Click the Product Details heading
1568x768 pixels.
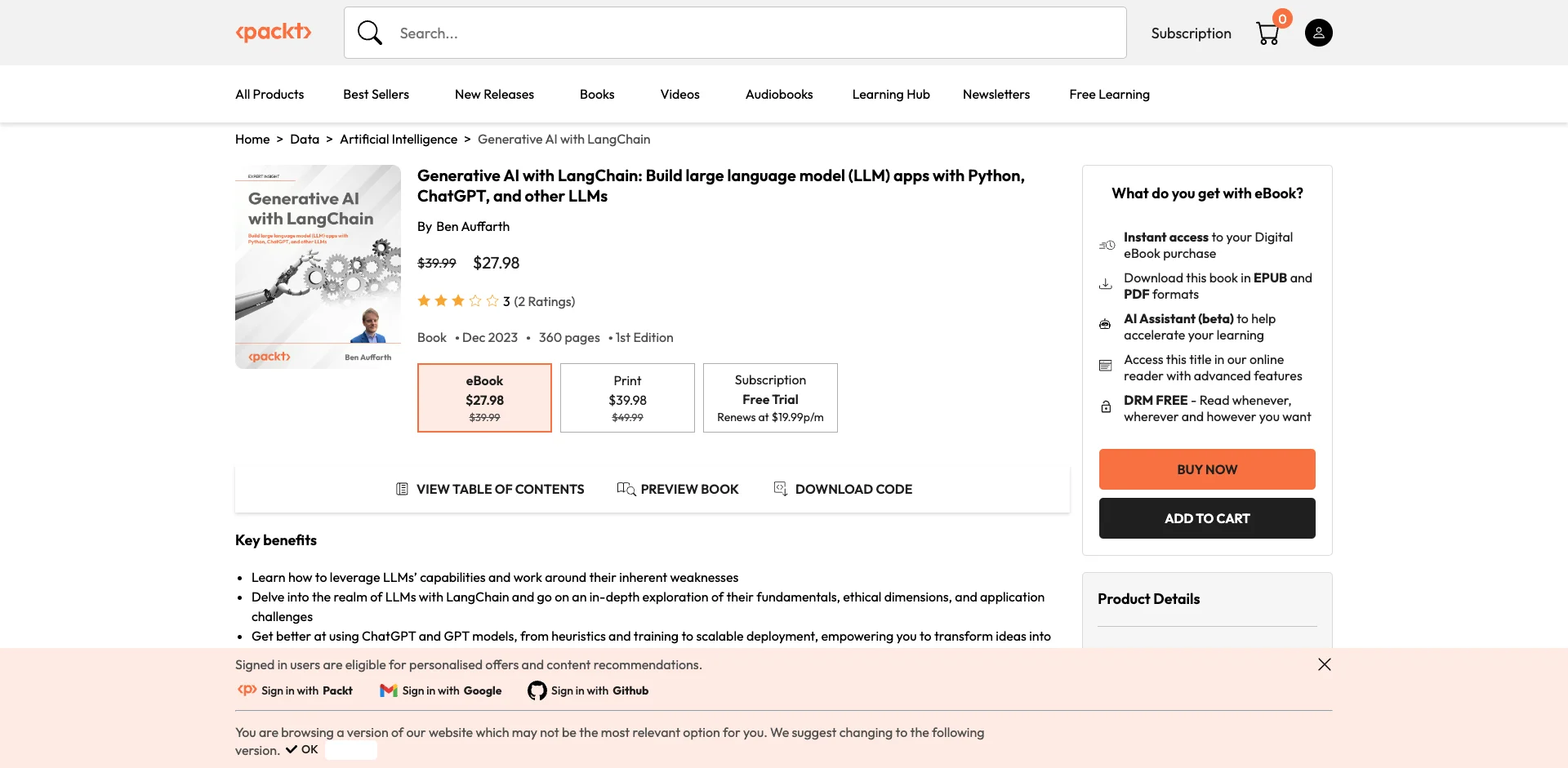tap(1148, 598)
